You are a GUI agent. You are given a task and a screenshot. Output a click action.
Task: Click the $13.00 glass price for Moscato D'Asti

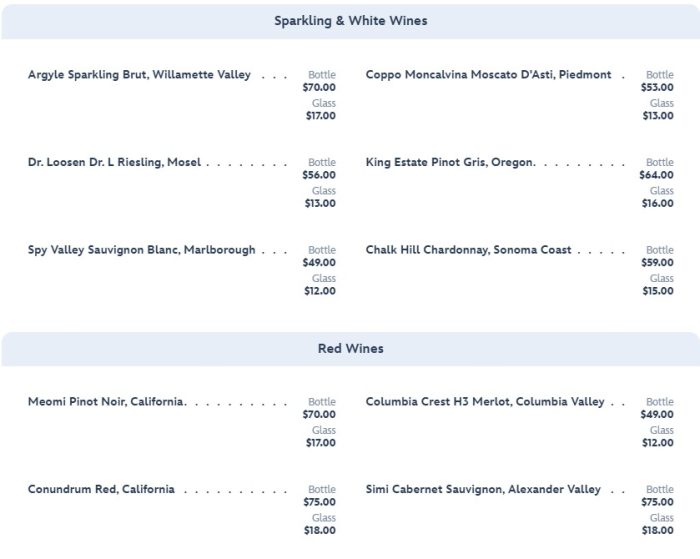(658, 116)
